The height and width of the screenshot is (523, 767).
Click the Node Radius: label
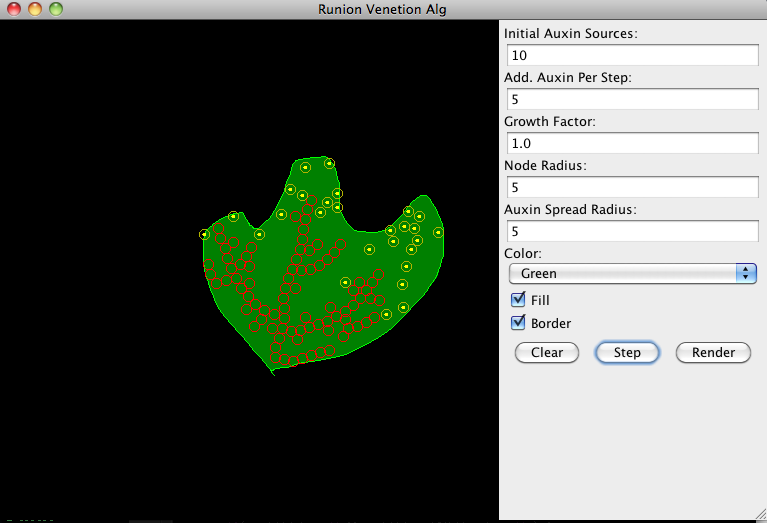[x=545, y=165]
